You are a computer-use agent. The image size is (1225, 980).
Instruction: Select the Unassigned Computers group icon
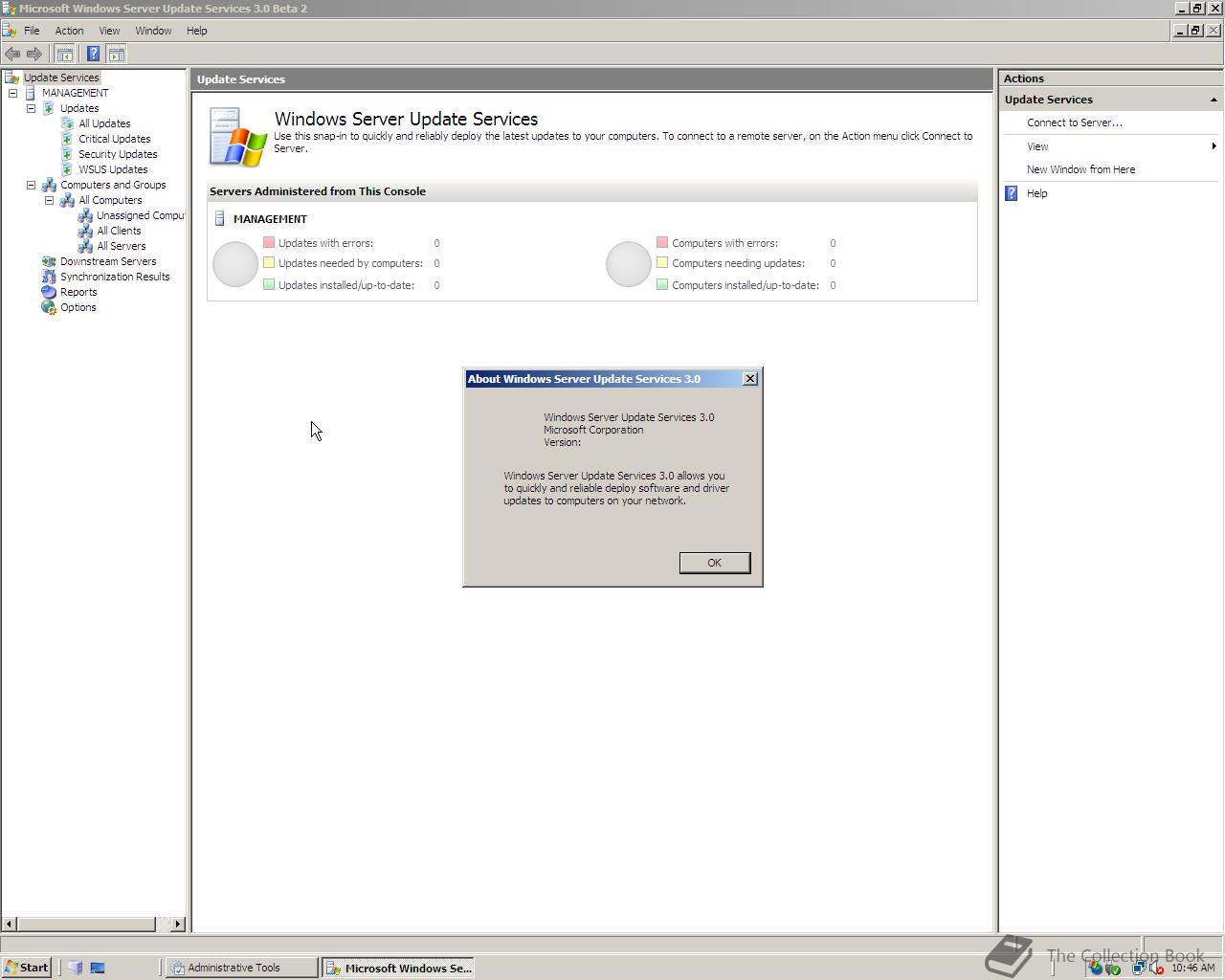pyautogui.click(x=85, y=215)
